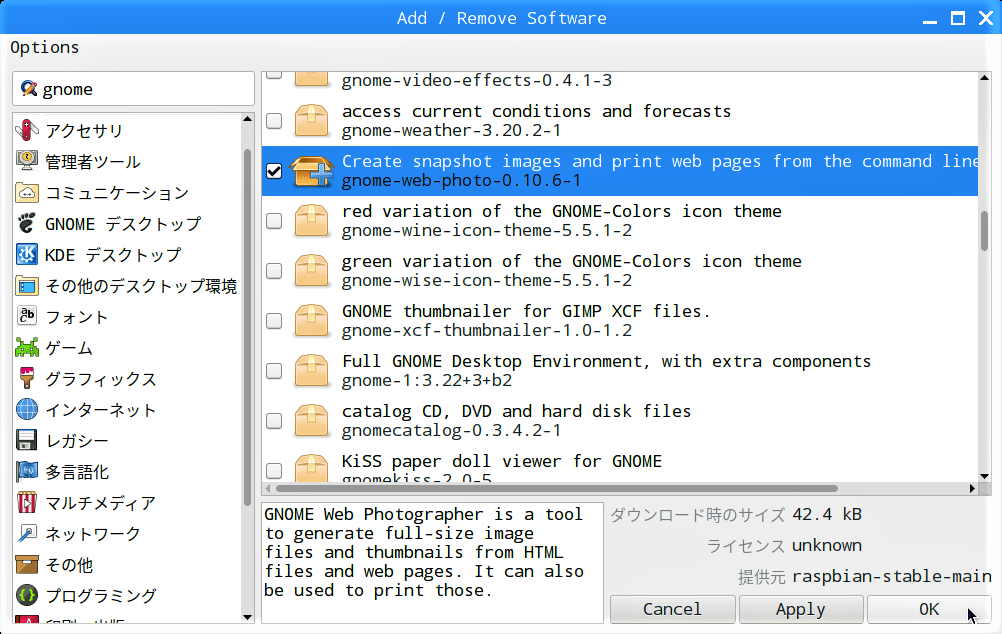Click the package list right scroll arrow
The width and height of the screenshot is (1002, 634).
(x=972, y=488)
